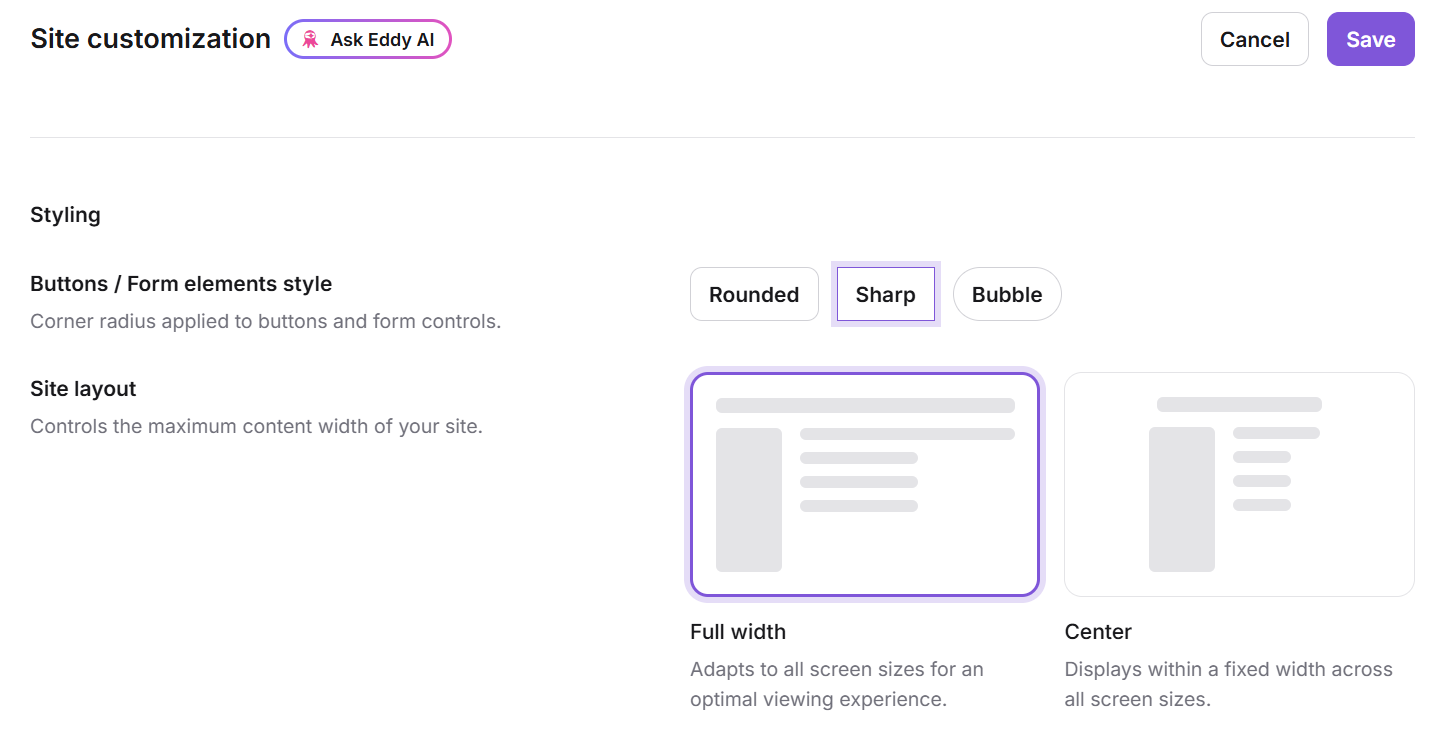This screenshot has width=1429, height=729.
Task: Click the Styling section heading
Action: 65,215
